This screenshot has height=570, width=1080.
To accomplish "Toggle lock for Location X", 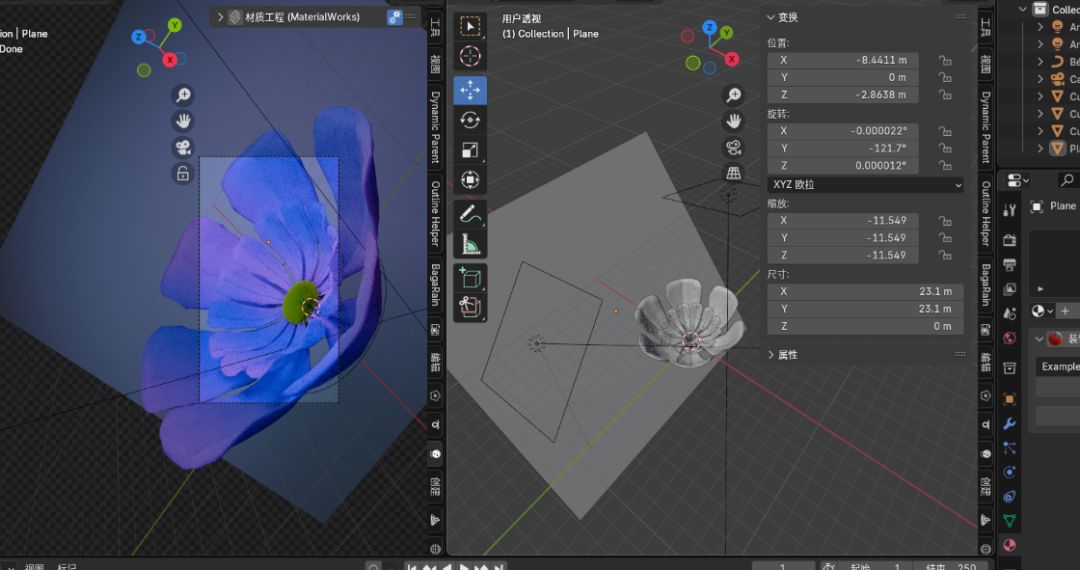I will click(944, 60).
